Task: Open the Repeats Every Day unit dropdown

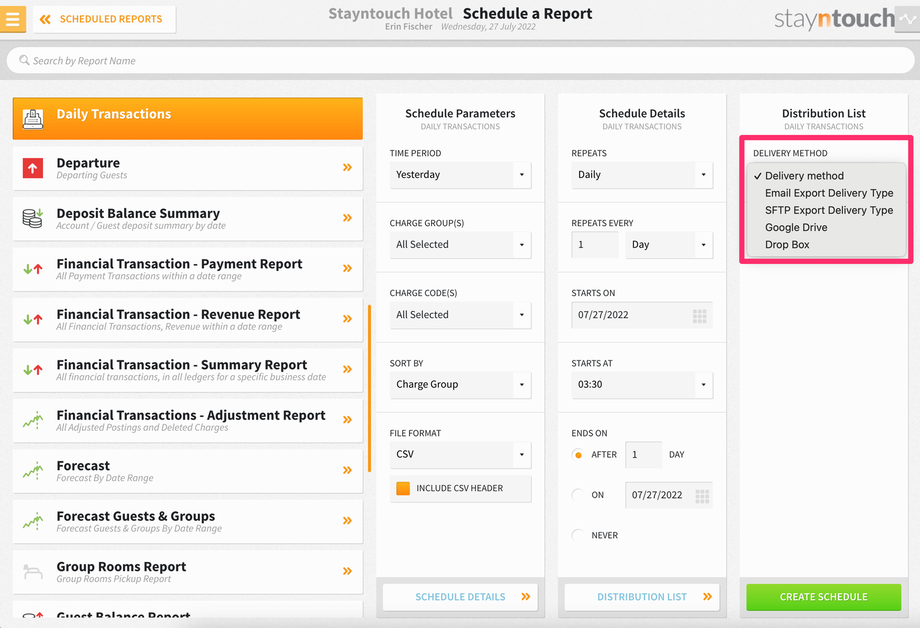Action: tap(669, 245)
